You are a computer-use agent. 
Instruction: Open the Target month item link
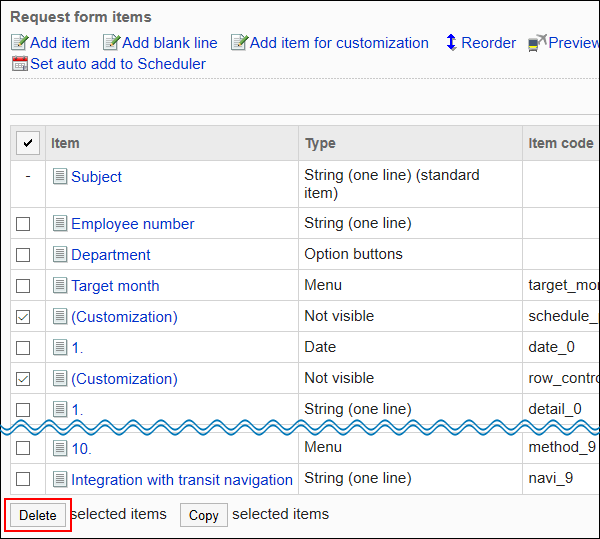(x=115, y=286)
